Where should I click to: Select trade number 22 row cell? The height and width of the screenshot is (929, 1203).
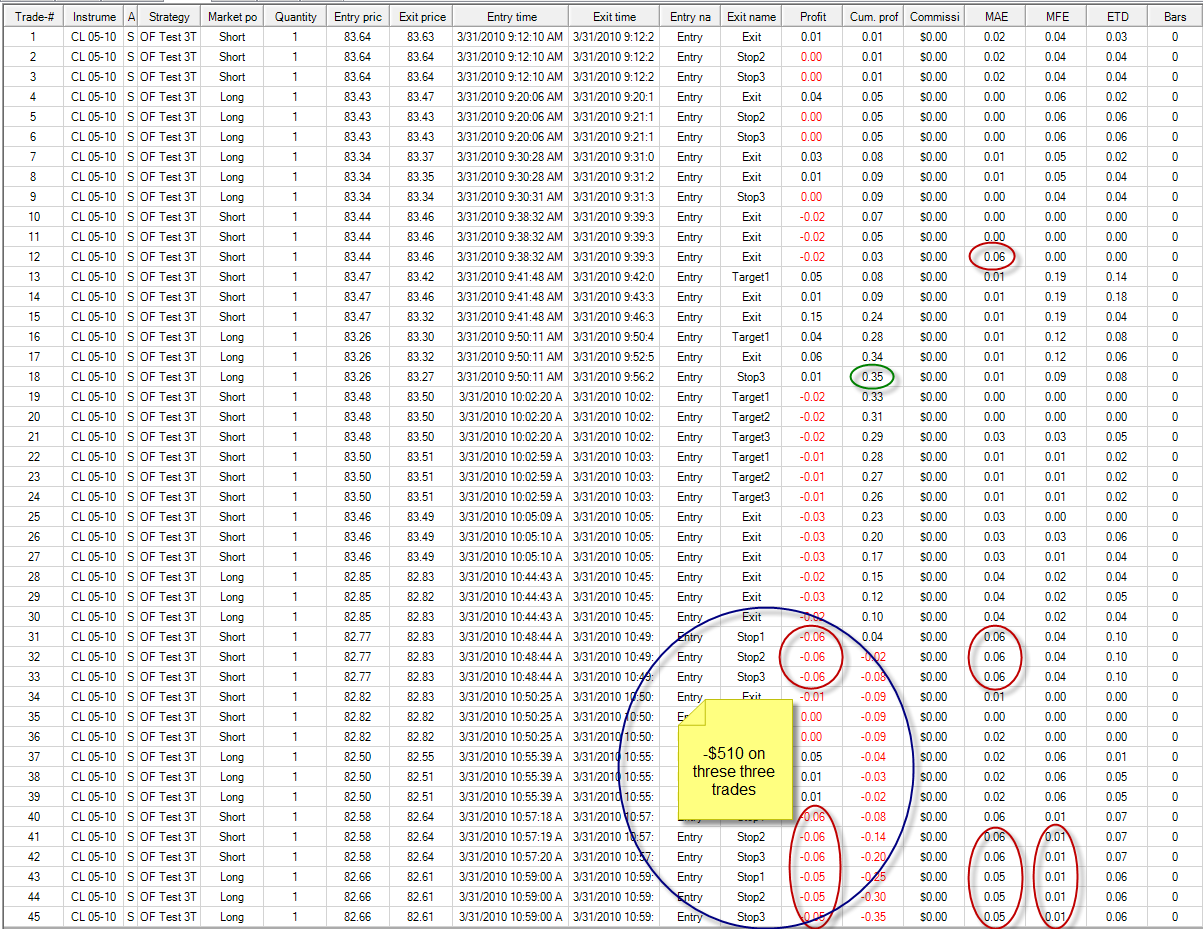(34, 457)
